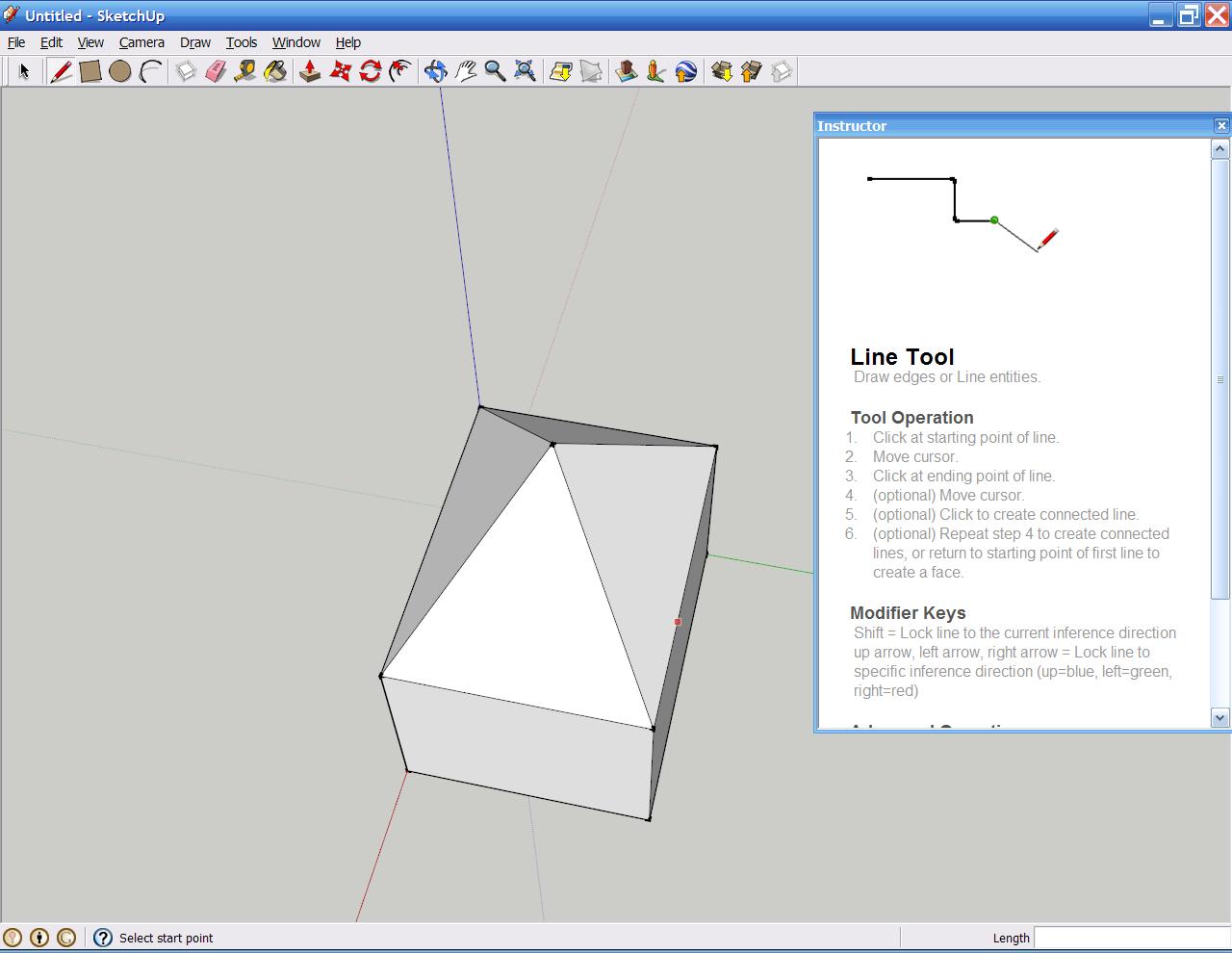Choose the Arc tool
Image resolution: width=1232 pixels, height=953 pixels.
150,71
